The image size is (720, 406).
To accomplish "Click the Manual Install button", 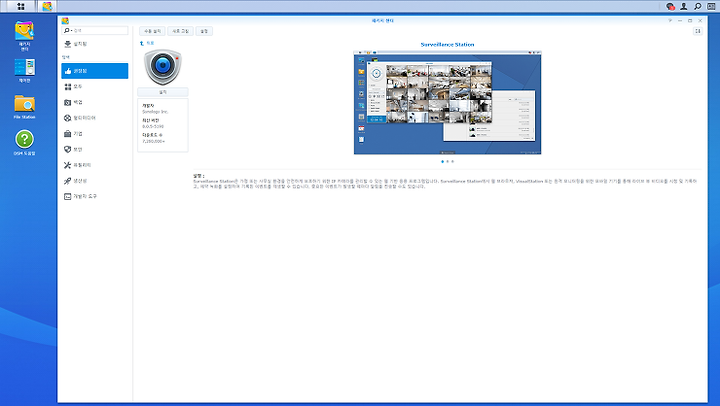I will 152,31.
